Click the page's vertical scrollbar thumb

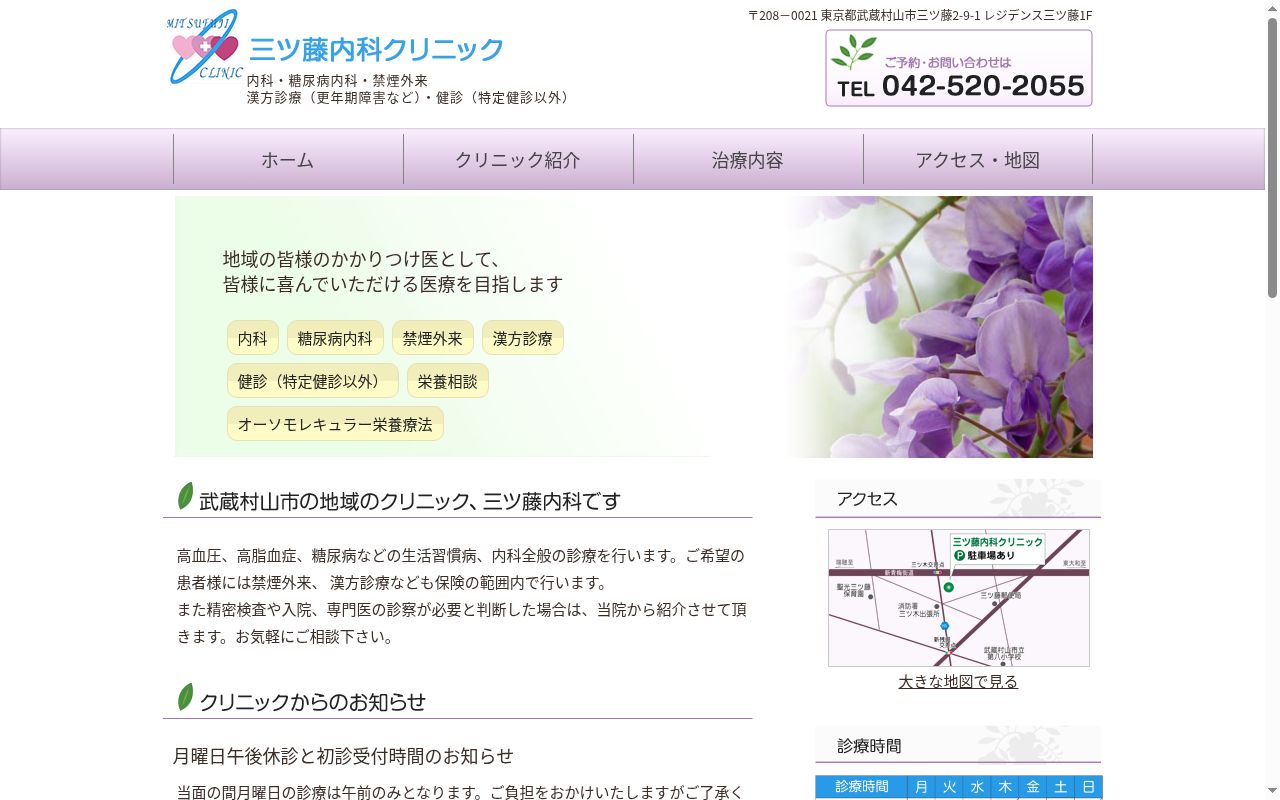pyautogui.click(x=1272, y=158)
